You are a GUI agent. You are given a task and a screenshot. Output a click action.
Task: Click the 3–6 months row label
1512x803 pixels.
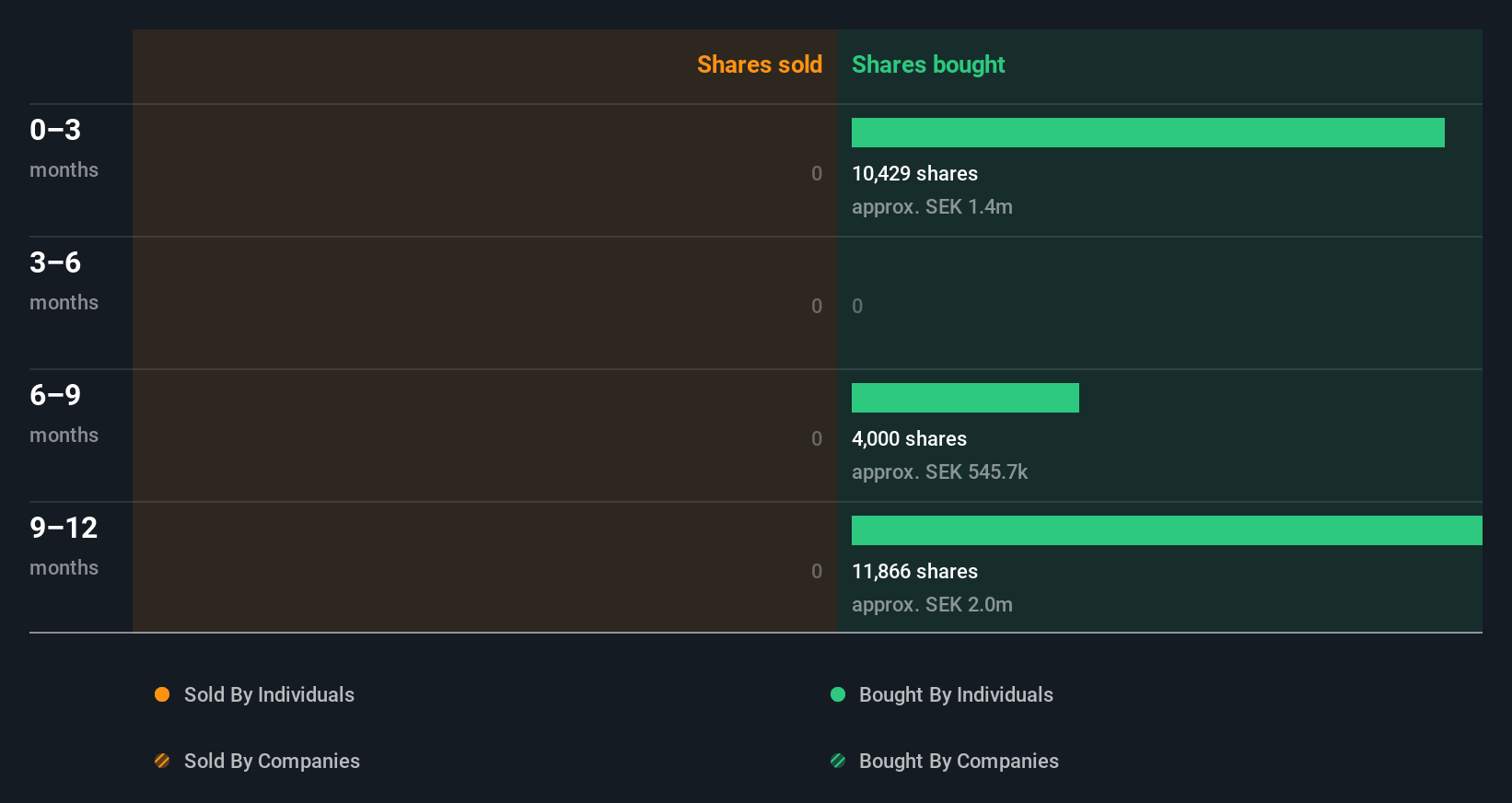click(64, 281)
